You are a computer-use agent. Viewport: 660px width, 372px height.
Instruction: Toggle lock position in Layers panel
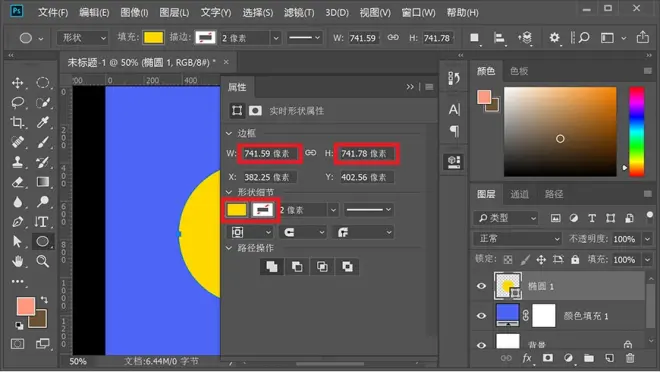tap(541, 259)
